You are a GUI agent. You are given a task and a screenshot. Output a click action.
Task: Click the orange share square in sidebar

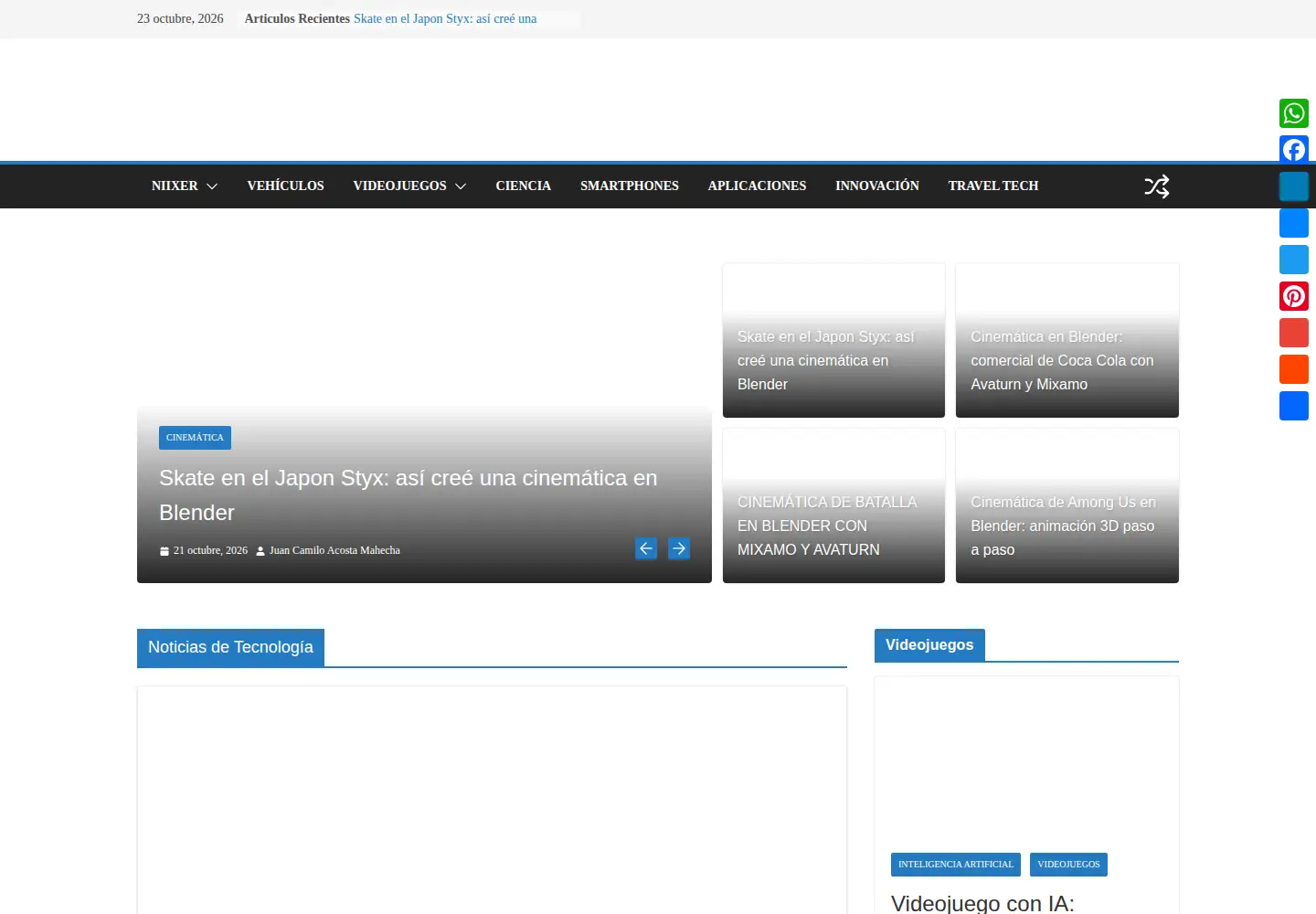[1294, 369]
